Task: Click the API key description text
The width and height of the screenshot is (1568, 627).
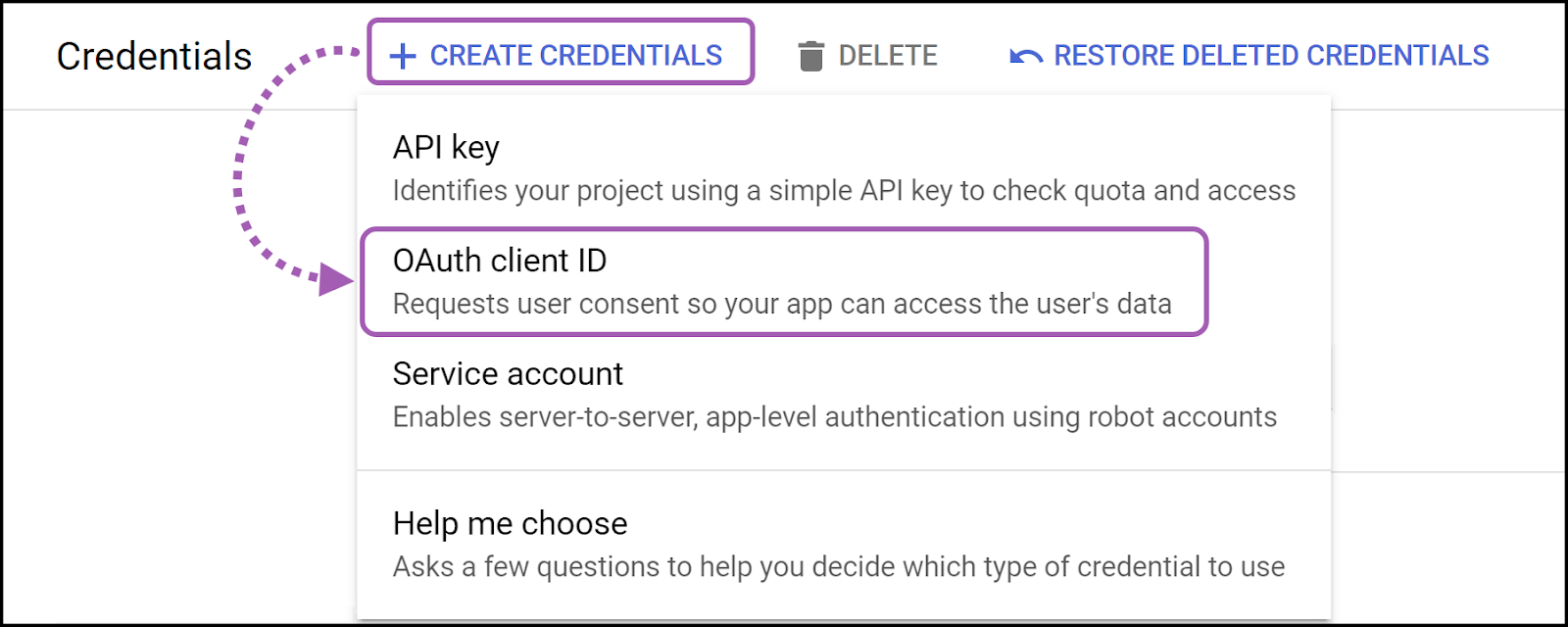Action: 843,191
